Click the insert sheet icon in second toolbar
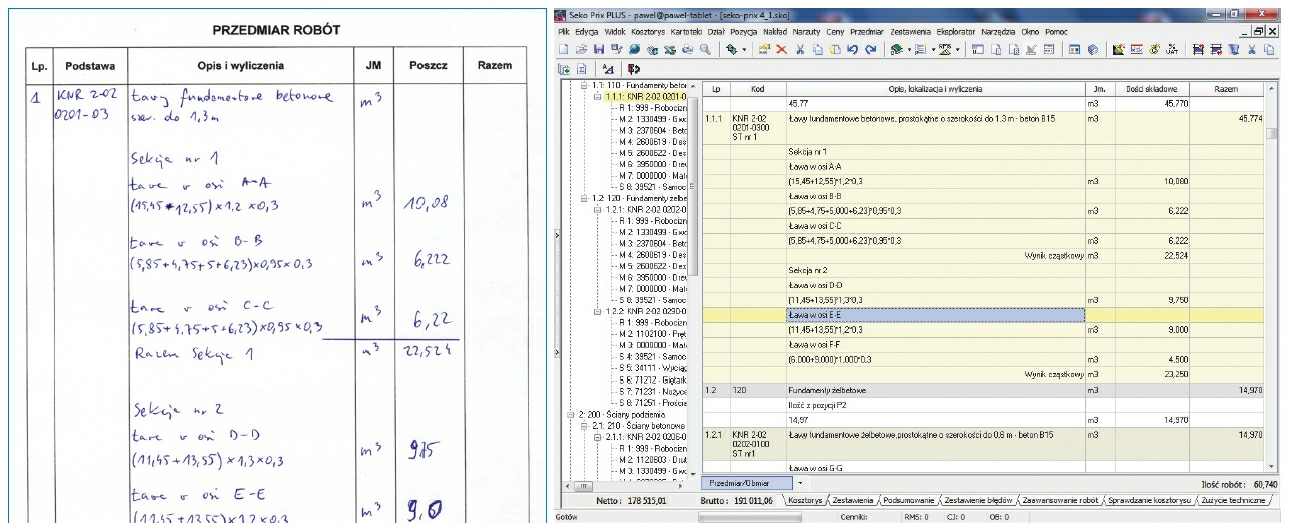The image size is (1294, 523). 564,69
